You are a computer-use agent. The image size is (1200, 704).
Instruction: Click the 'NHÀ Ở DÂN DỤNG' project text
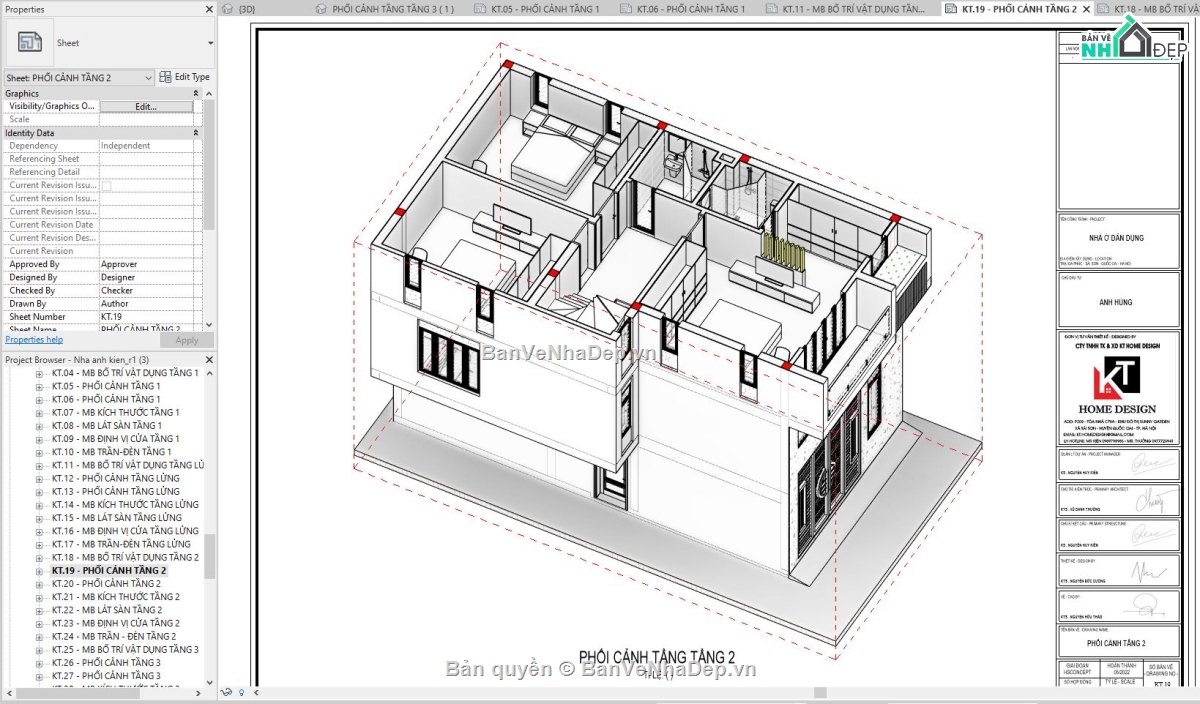click(1115, 238)
